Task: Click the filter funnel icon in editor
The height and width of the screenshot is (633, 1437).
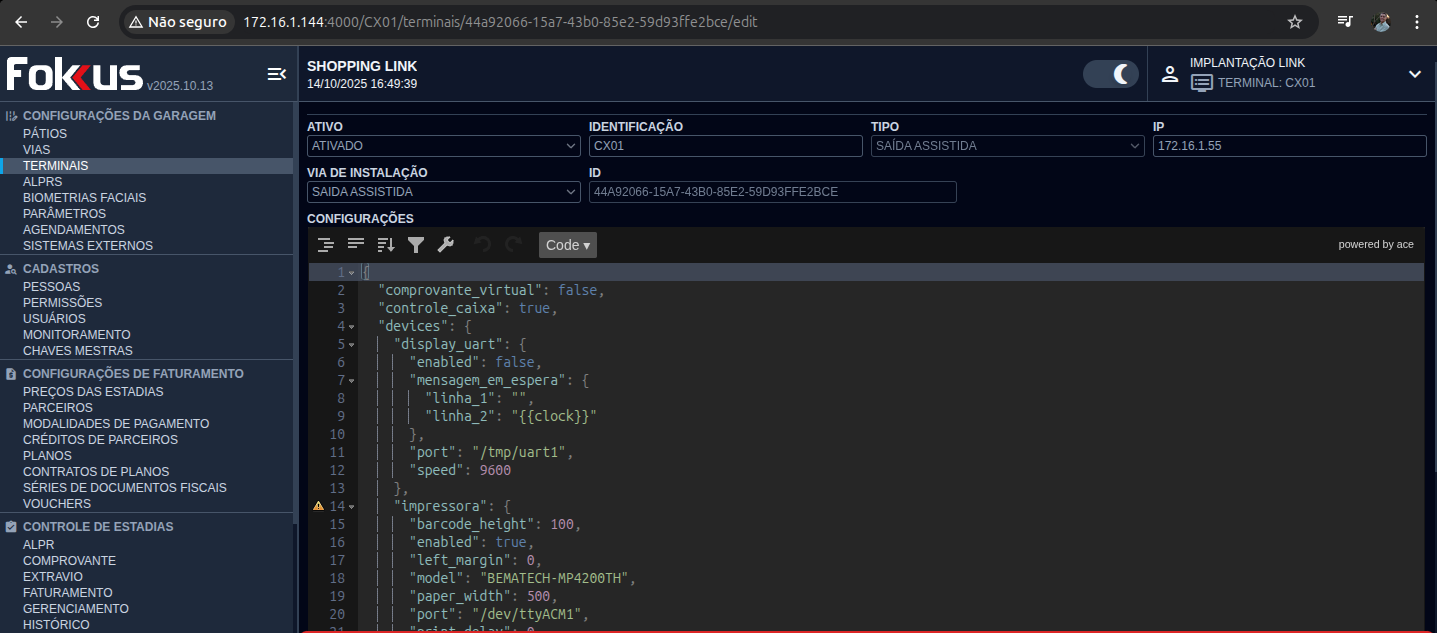Action: click(x=416, y=245)
